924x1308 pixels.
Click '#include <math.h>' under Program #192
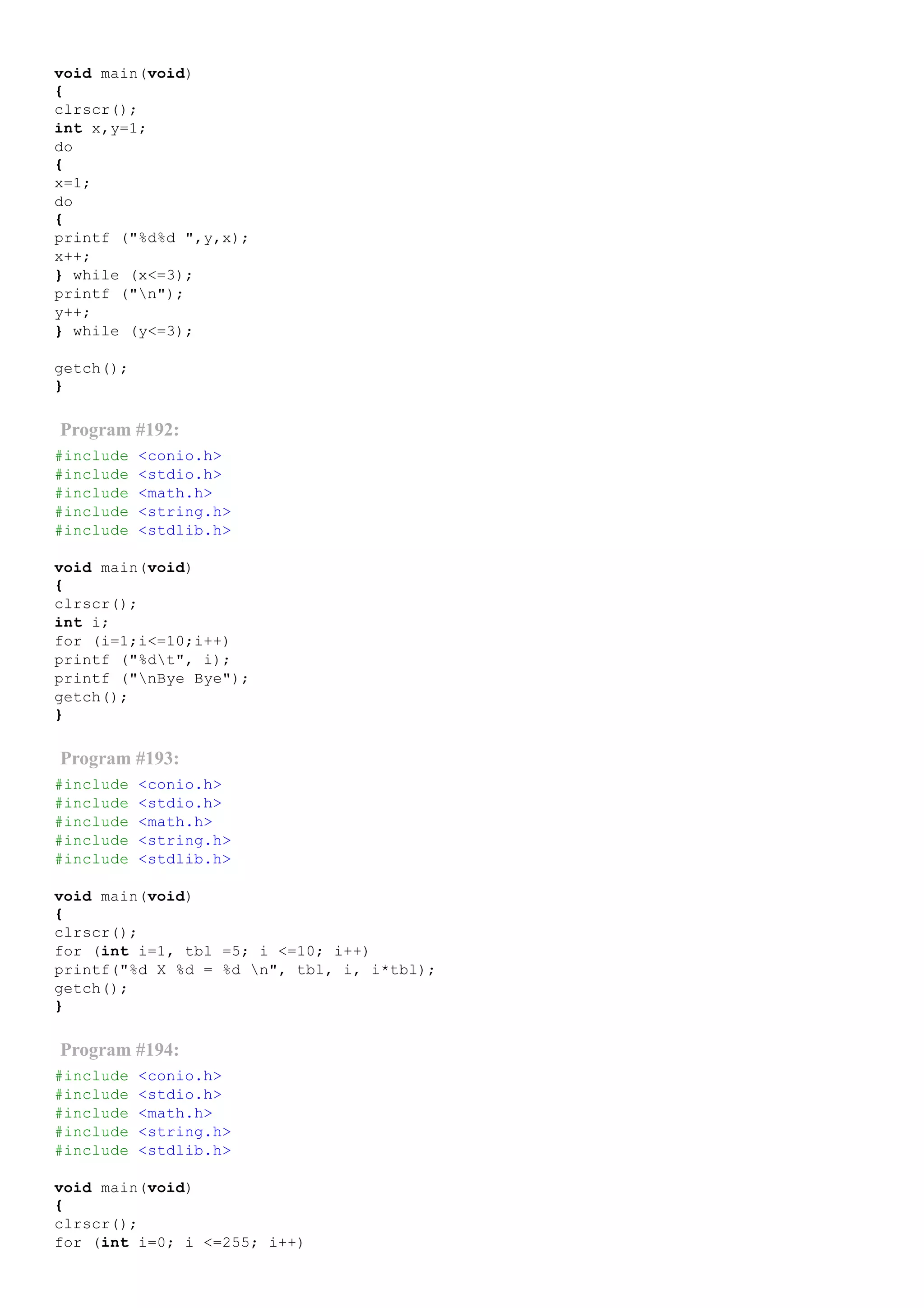coord(133,493)
